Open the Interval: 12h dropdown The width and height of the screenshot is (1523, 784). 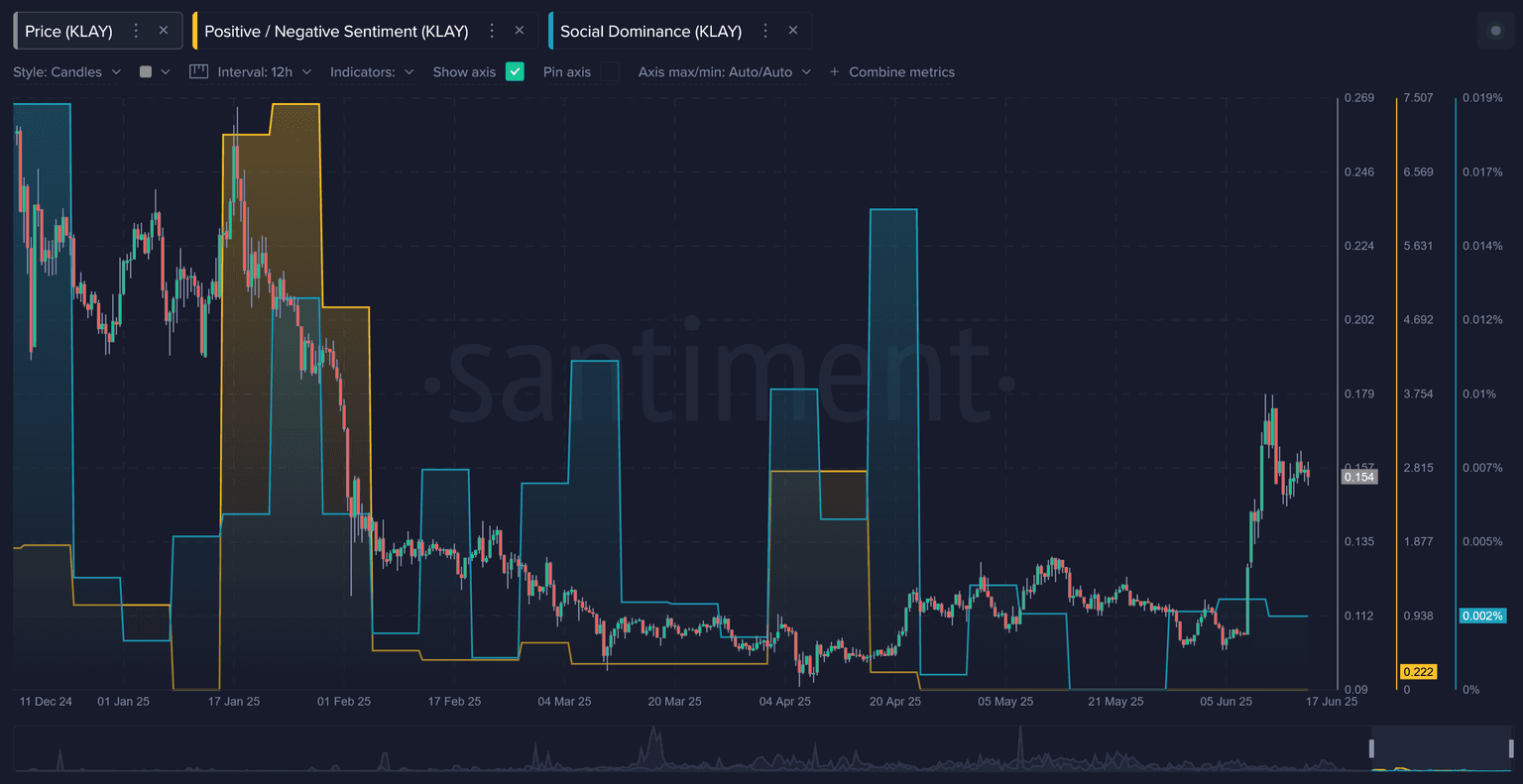click(264, 71)
